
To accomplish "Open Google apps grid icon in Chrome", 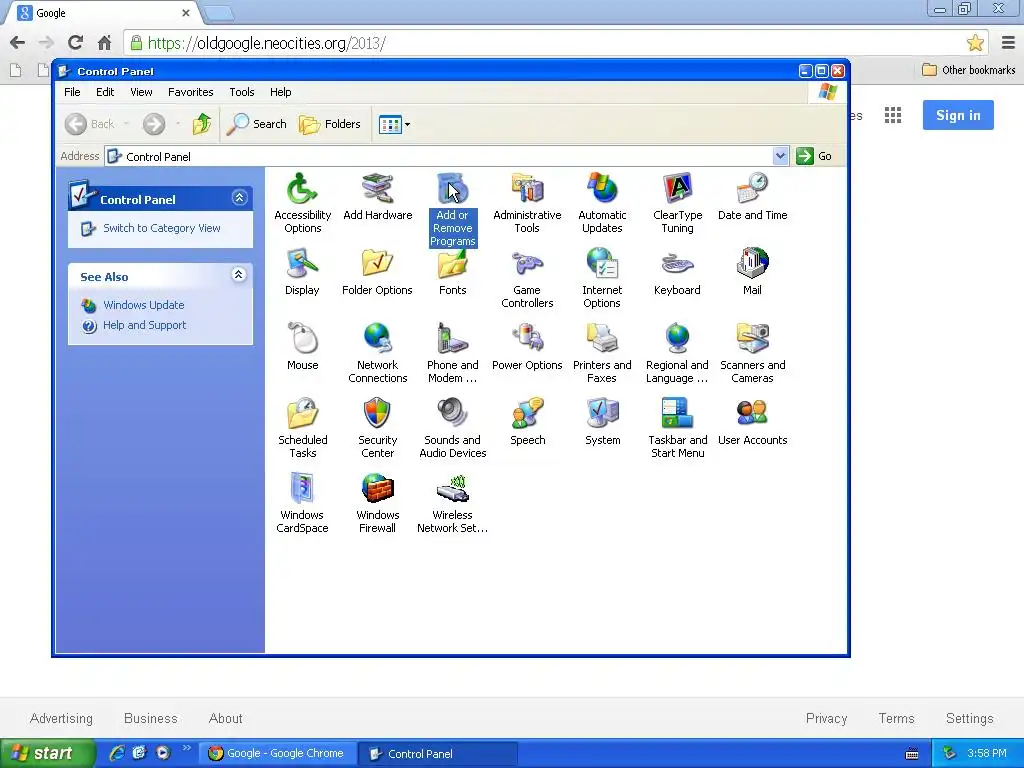I will point(893,116).
